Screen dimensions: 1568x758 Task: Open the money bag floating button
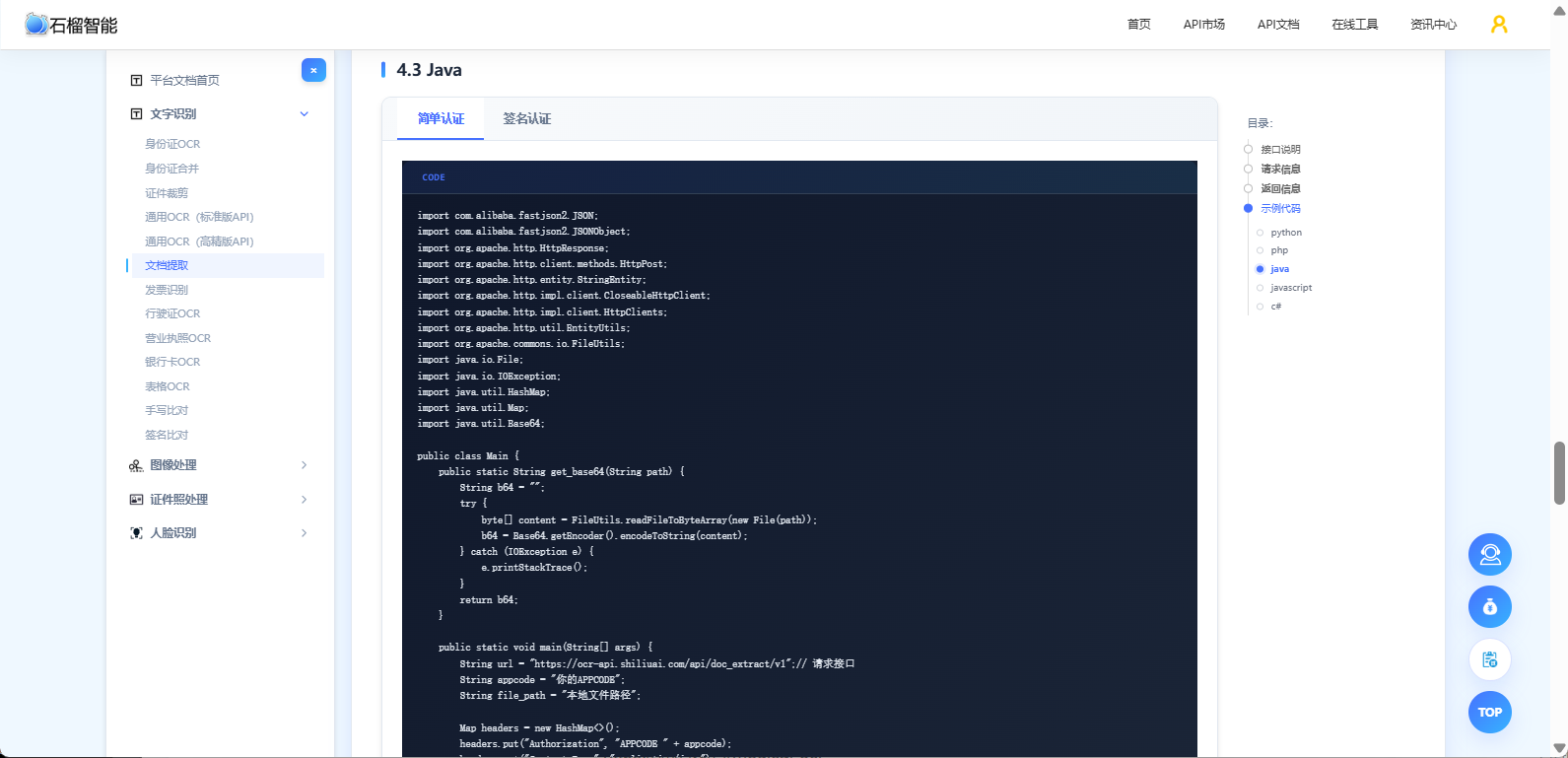tap(1490, 606)
